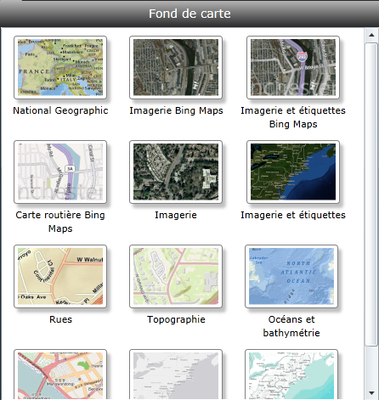
Task: Click the Imagerie Bing Maps label
Action: click(176, 111)
